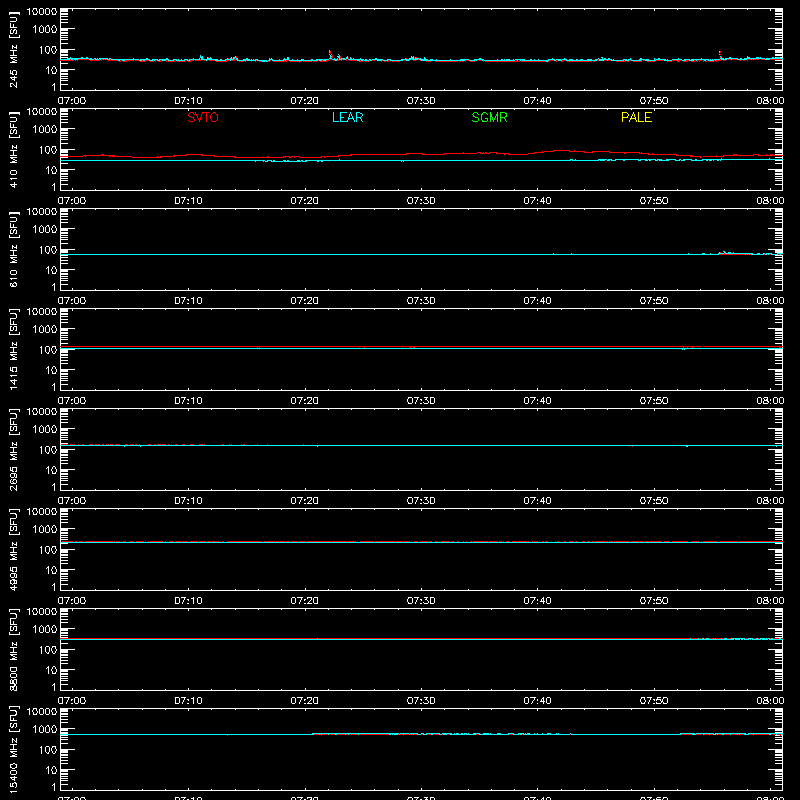Click 07:00 time label under 245 MHz plot
The width and height of the screenshot is (800, 800).
(72, 101)
